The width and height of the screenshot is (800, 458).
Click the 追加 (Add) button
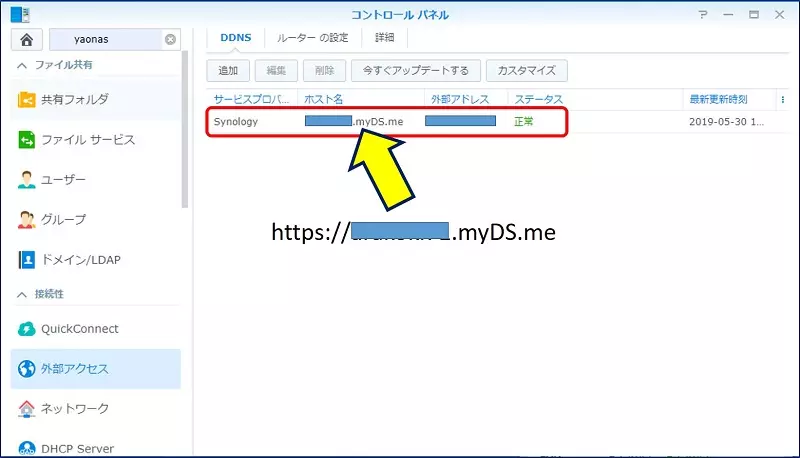click(228, 70)
